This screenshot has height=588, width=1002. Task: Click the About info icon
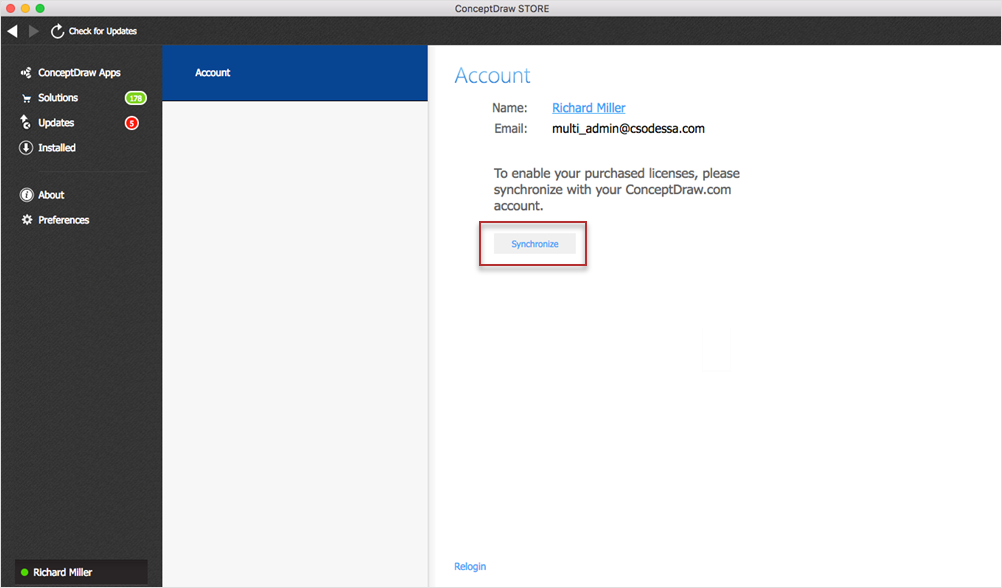click(26, 195)
